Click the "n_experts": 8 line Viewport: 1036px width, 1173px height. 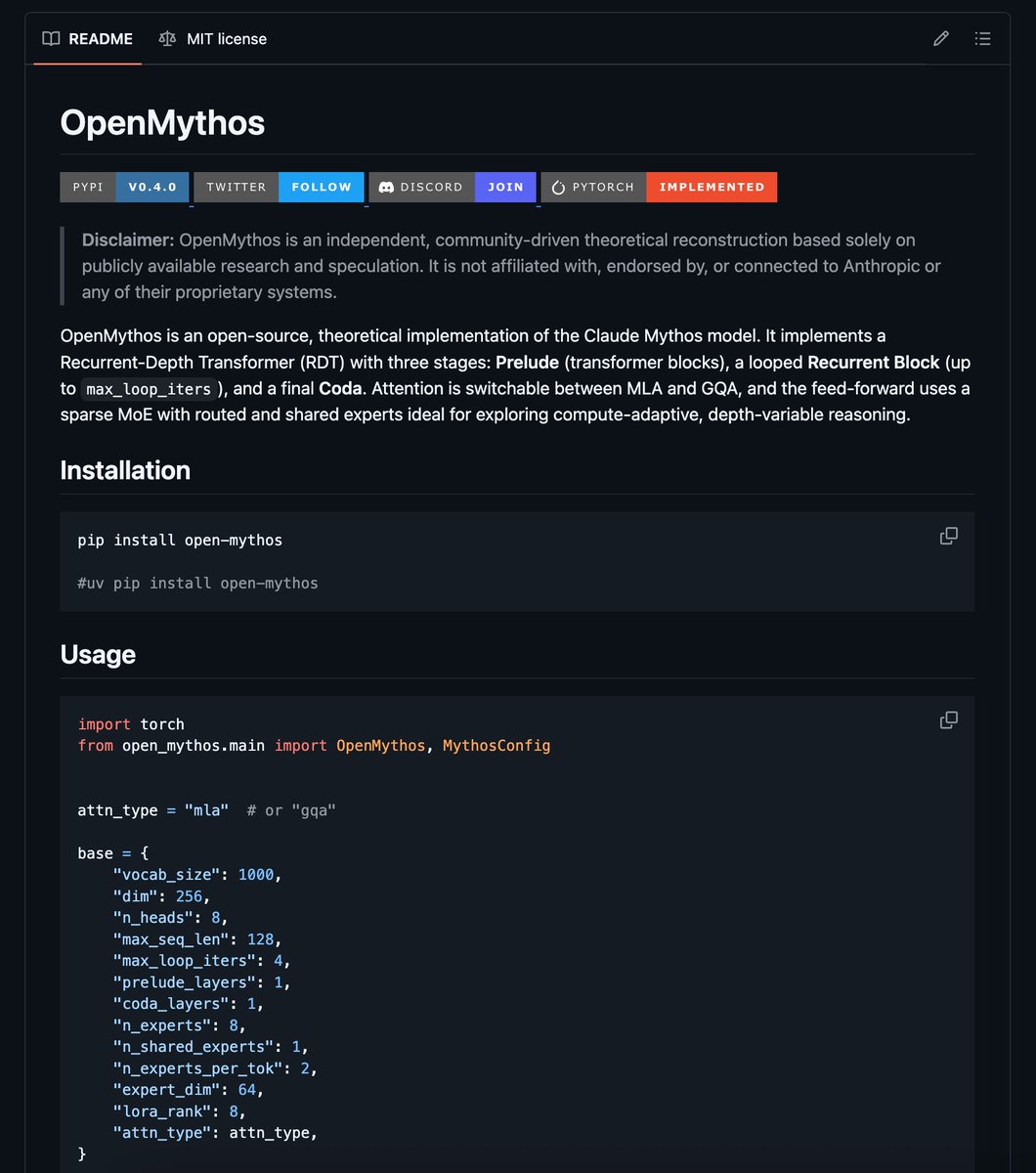[180, 1025]
